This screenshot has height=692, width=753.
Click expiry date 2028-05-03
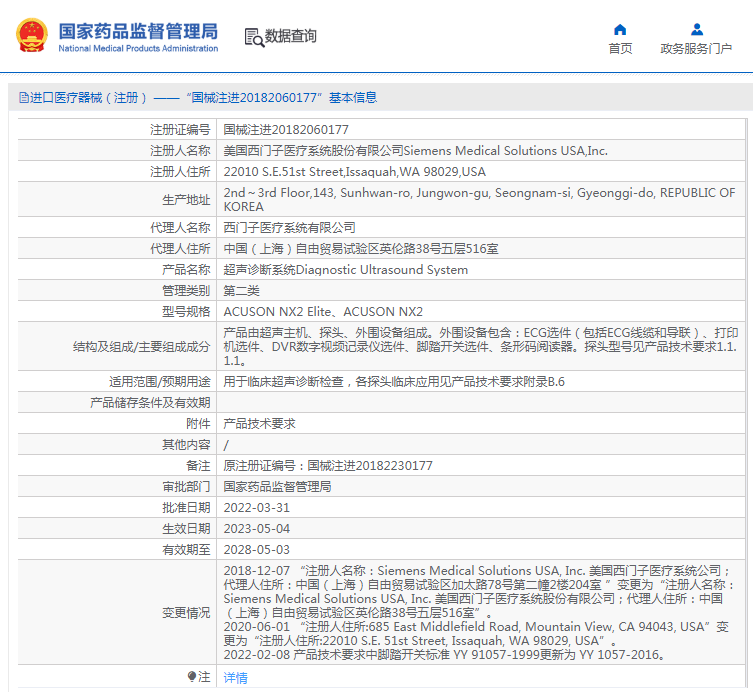[257, 550]
